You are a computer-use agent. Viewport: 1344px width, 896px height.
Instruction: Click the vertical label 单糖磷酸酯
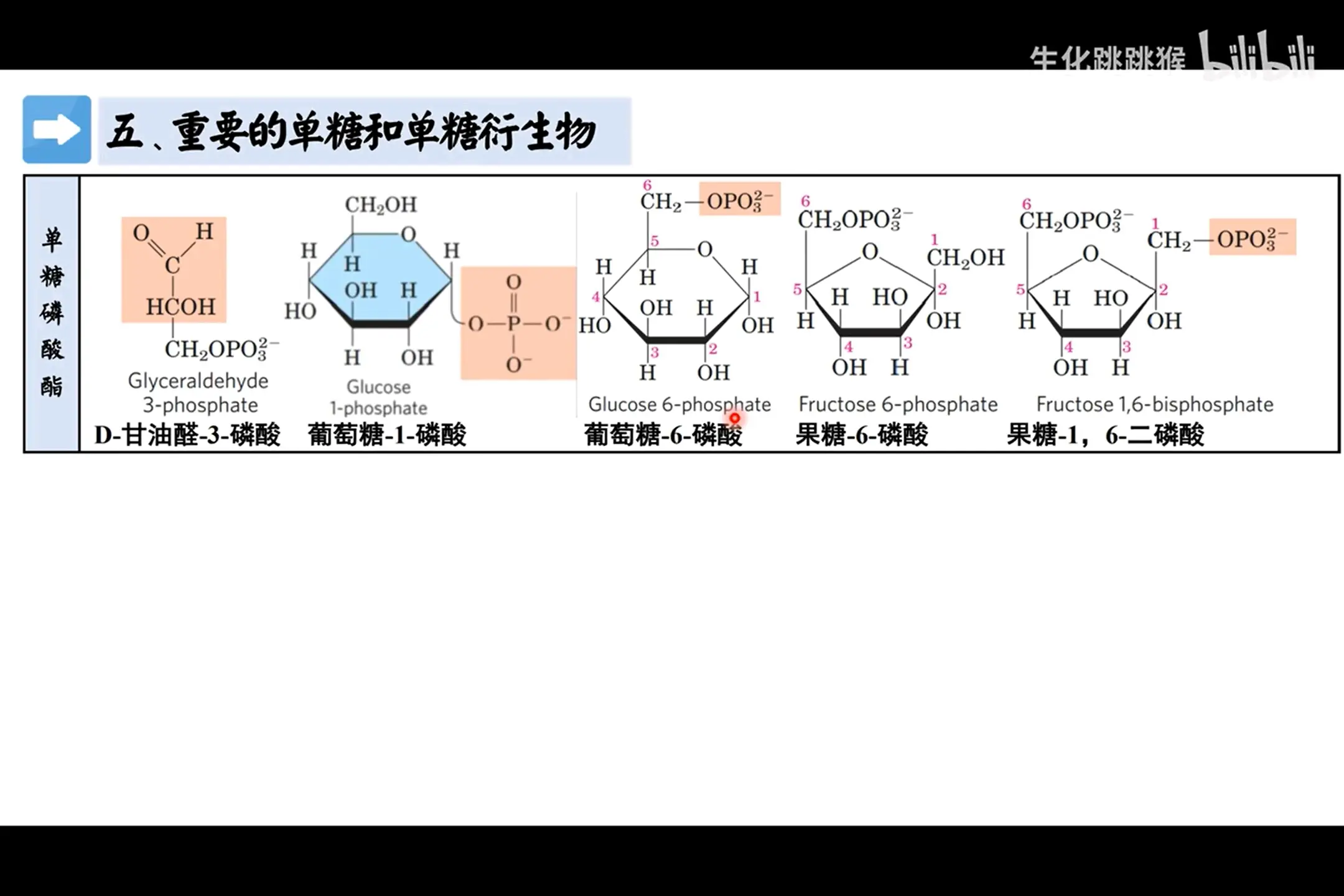52,313
